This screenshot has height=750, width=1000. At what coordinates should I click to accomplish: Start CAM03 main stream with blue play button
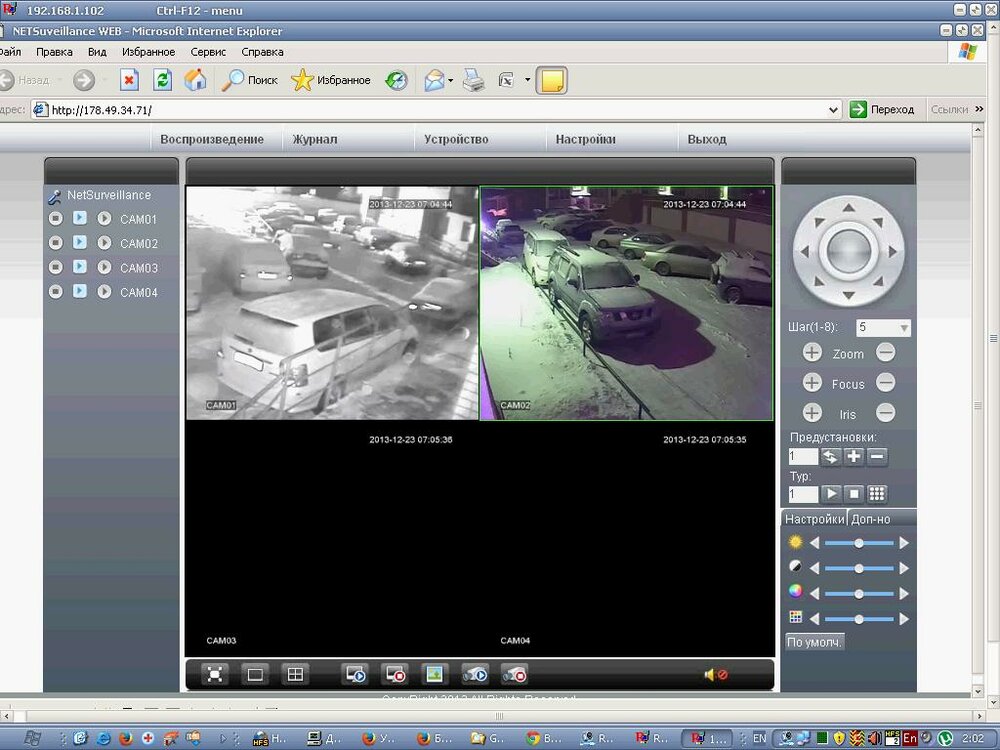(x=80, y=268)
